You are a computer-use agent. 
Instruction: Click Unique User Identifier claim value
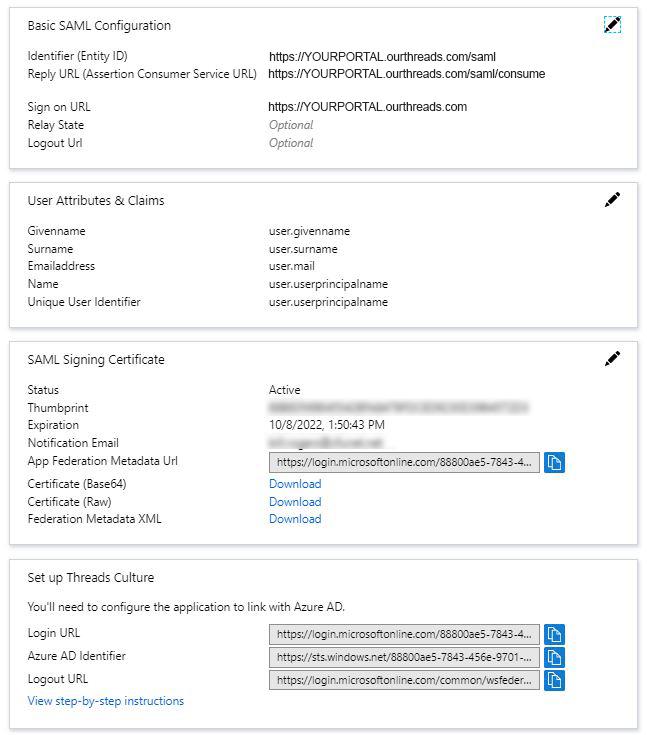[328, 302]
